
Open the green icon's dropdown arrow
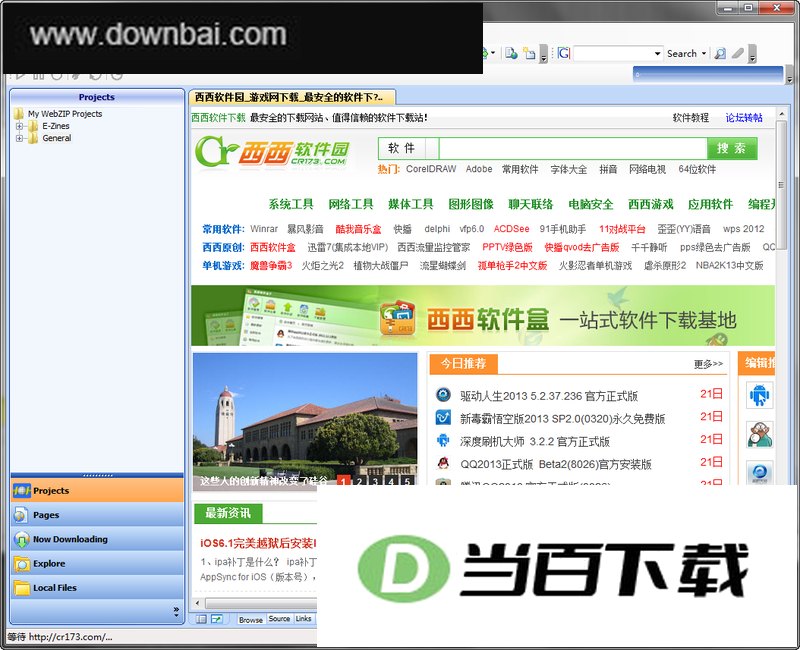click(x=493, y=53)
